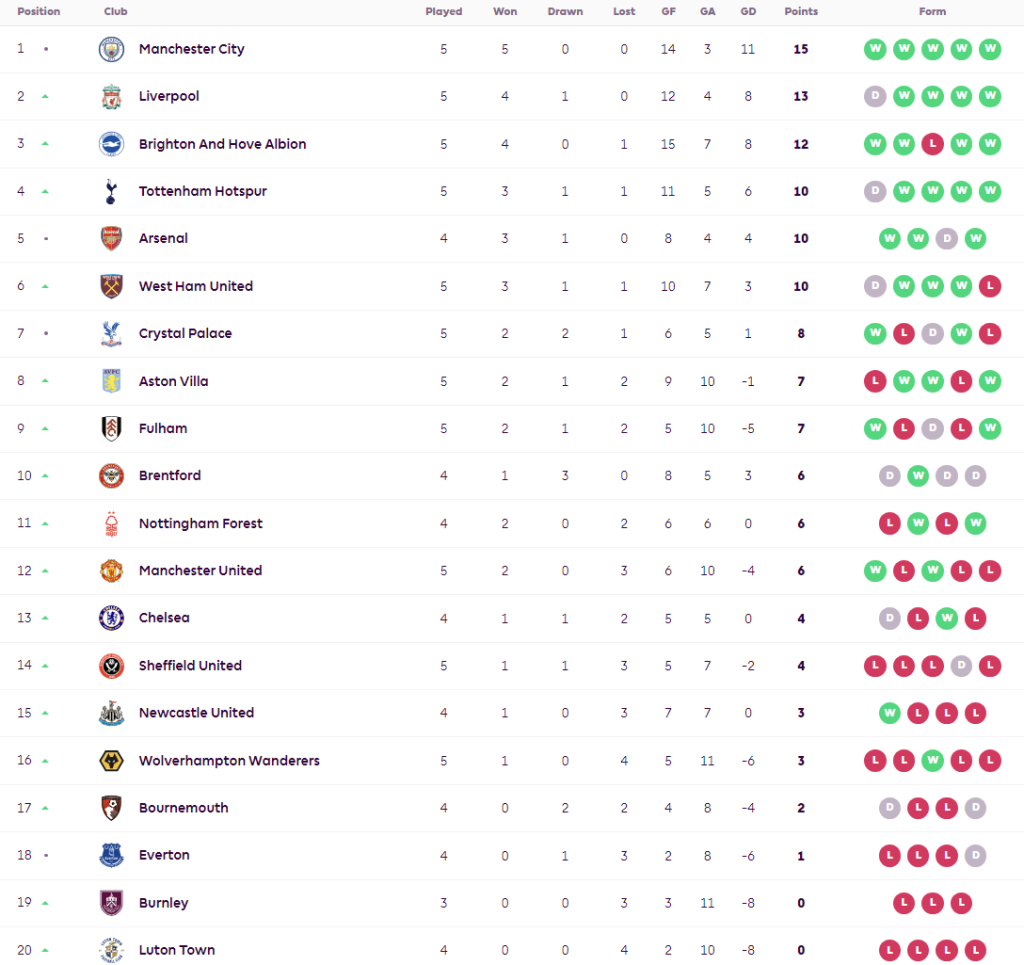Sort table by Points column header
Viewport: 1024px width, 965px height.
(x=800, y=12)
